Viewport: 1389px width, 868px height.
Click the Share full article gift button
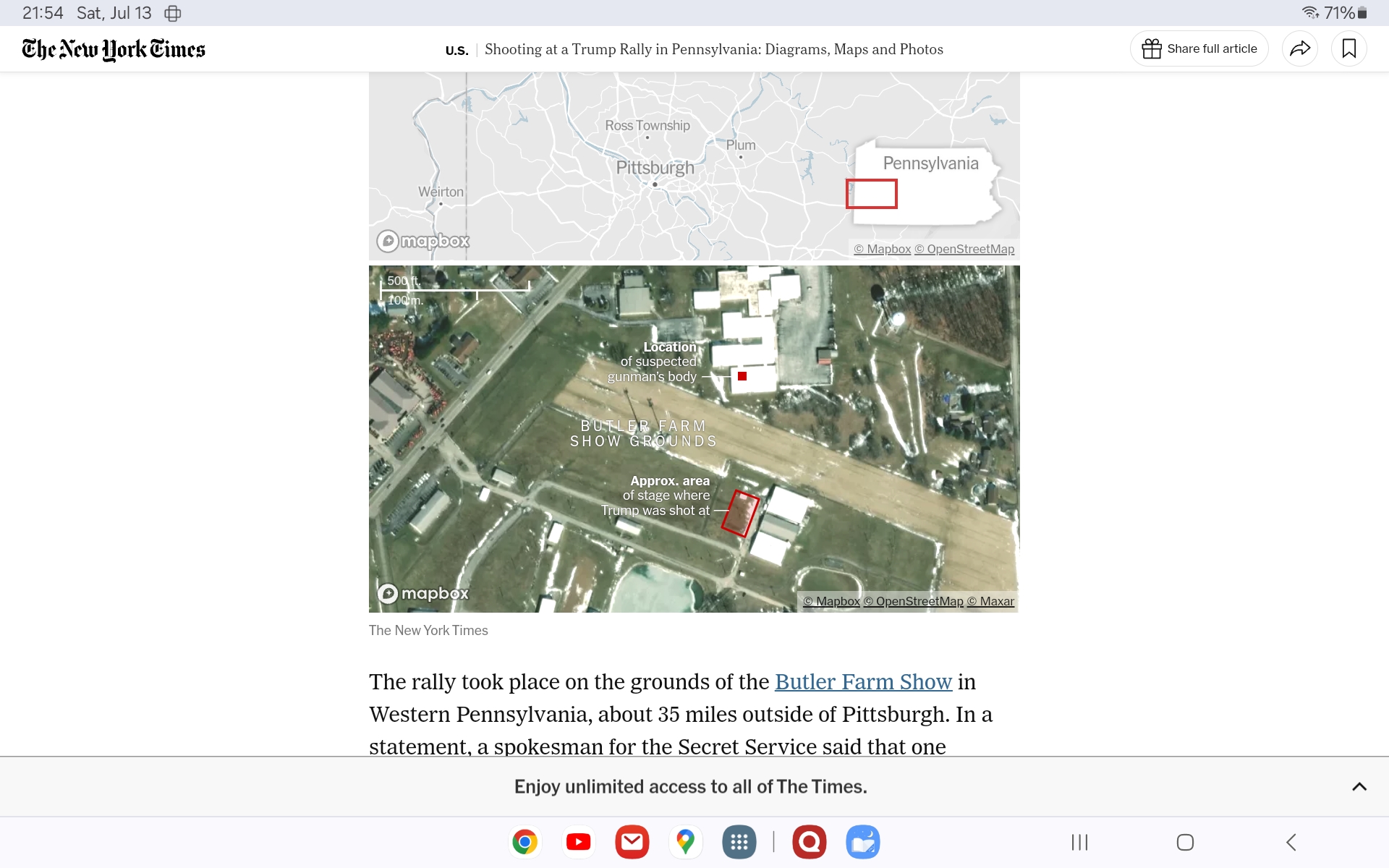[1199, 48]
